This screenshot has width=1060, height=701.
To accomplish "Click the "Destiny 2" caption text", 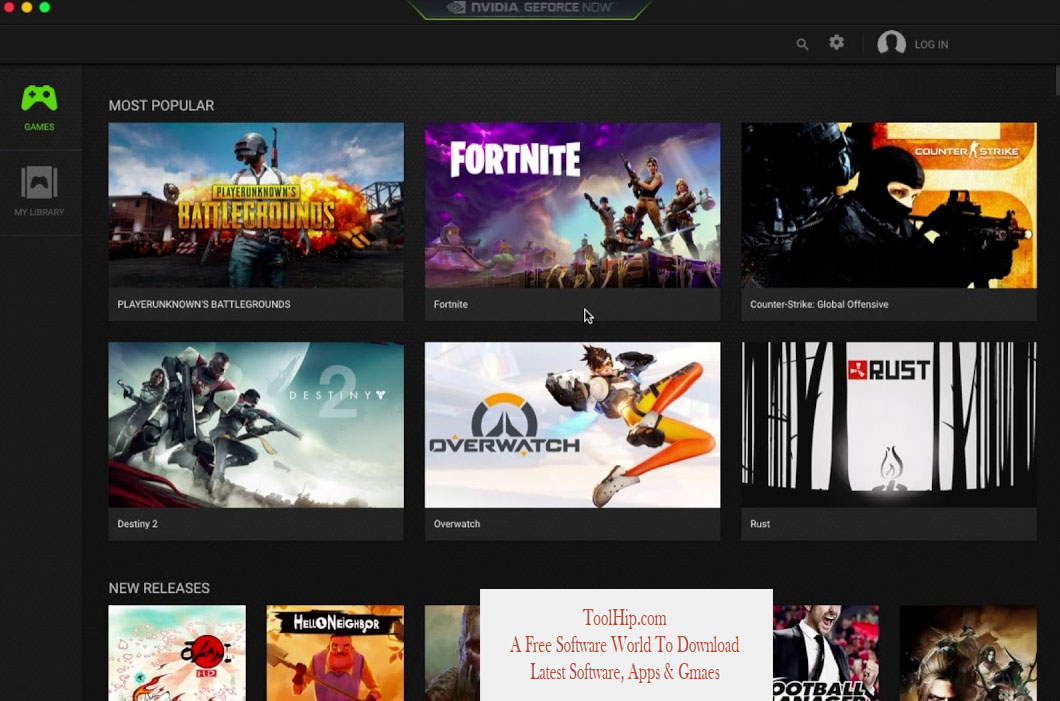I will tap(137, 524).
